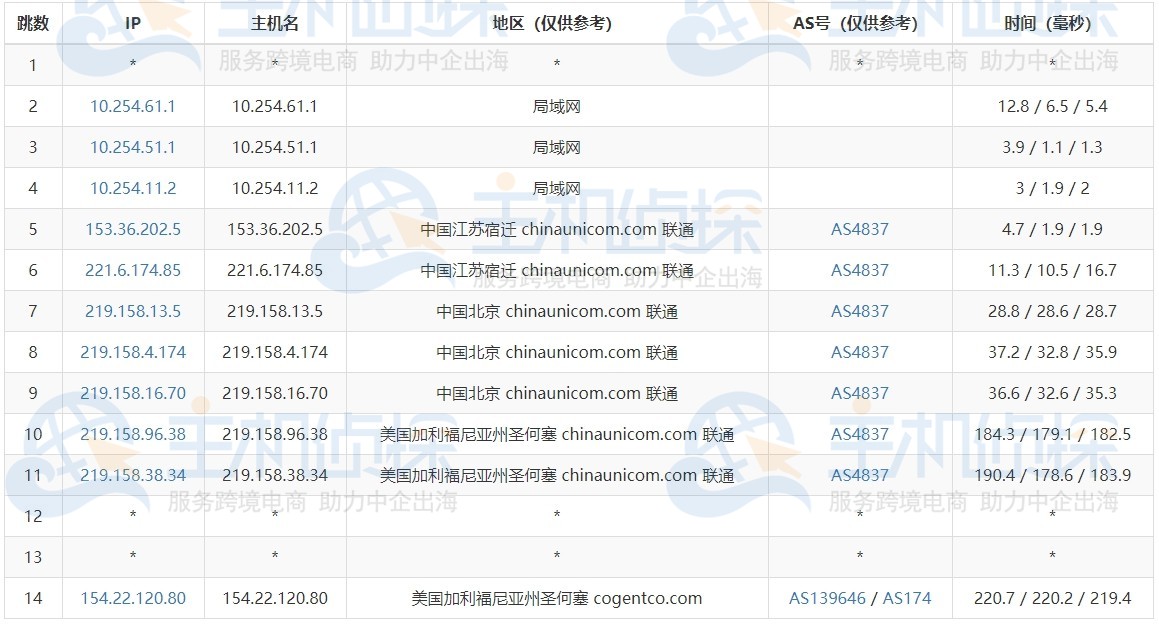Select time value 190.4 / 178.6 / 183.9
Screen dimensions: 1159x624
click(1053, 475)
